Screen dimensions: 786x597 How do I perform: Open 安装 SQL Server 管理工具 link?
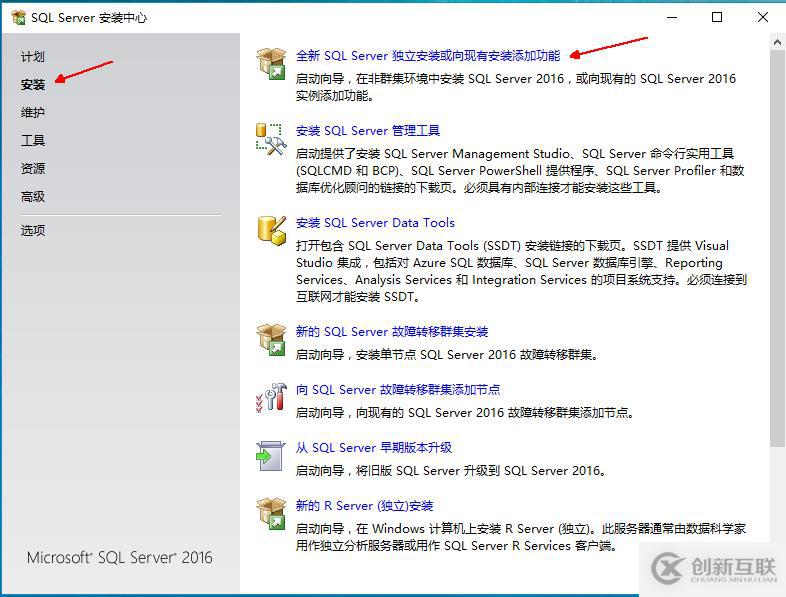pyautogui.click(x=367, y=131)
